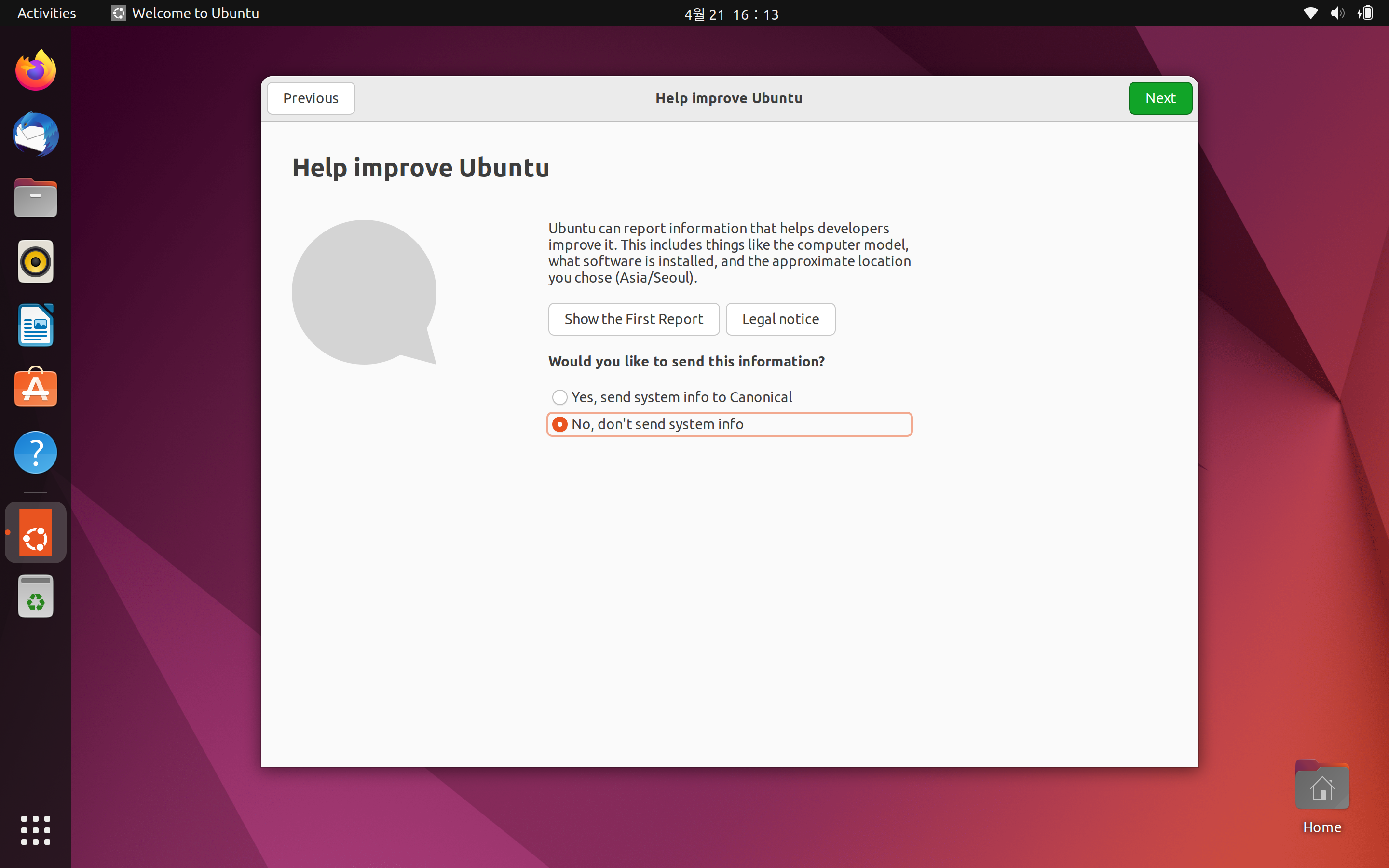The width and height of the screenshot is (1389, 868).
Task: Open the Legal notice
Action: [x=780, y=319]
